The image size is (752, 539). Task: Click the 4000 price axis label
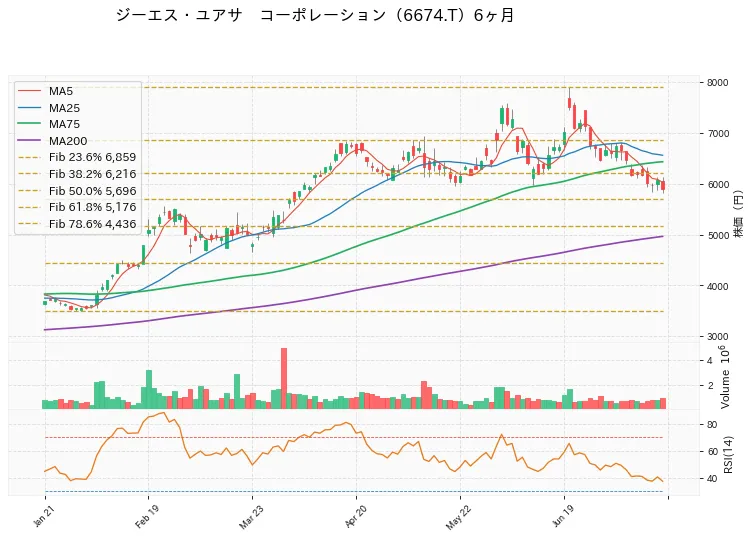click(717, 286)
